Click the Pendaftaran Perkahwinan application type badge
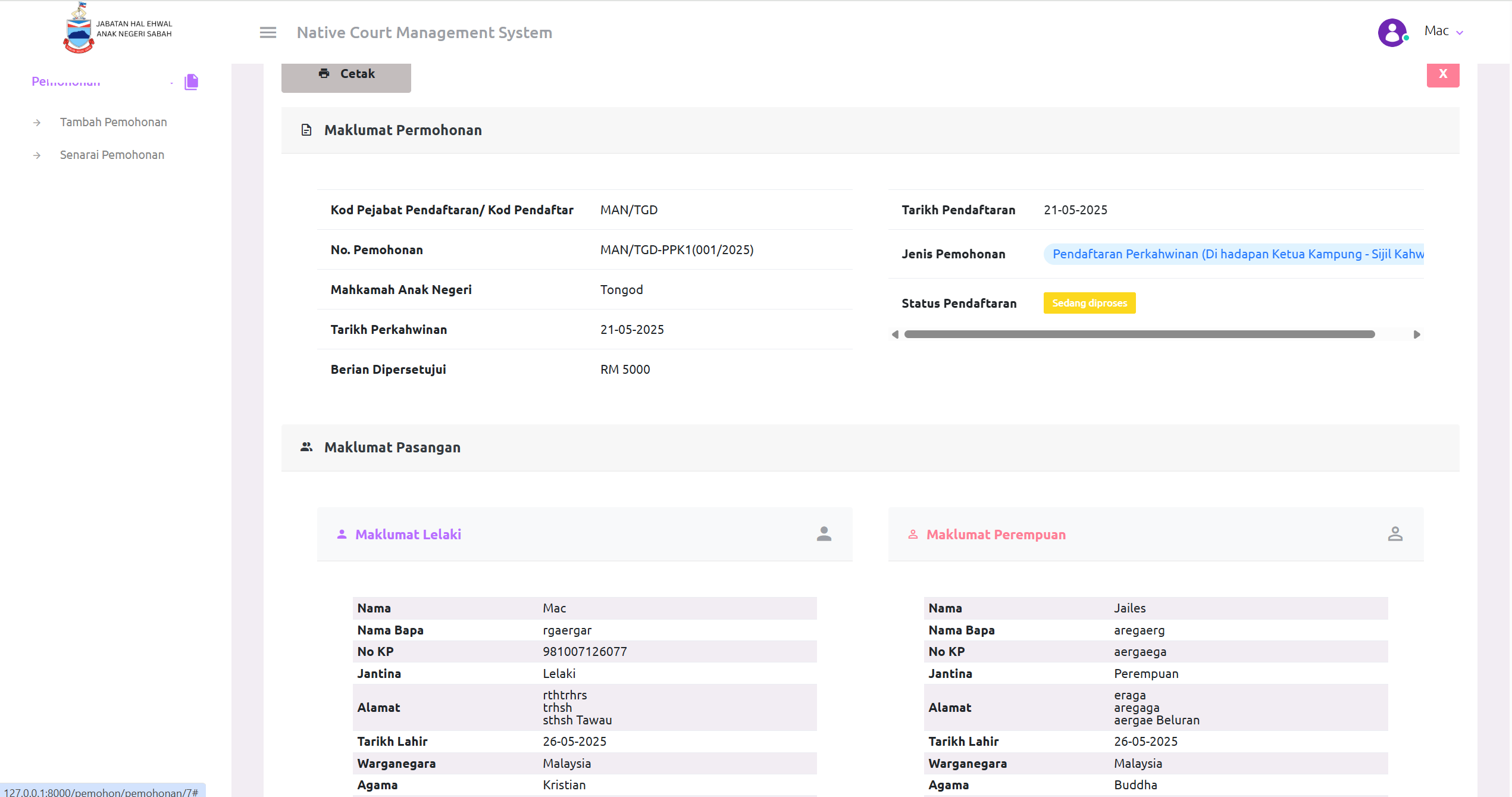The height and width of the screenshot is (797, 1512). tap(1235, 254)
